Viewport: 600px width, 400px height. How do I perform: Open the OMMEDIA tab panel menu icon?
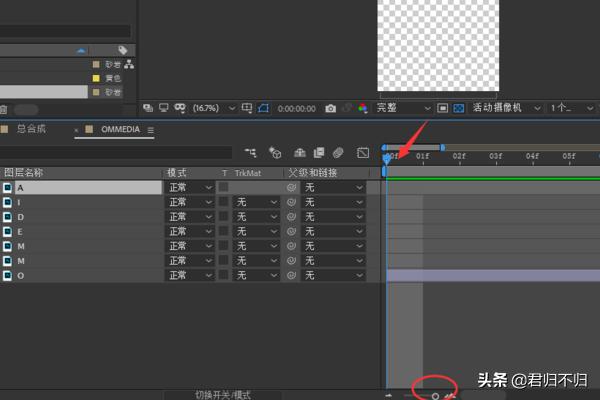click(151, 131)
